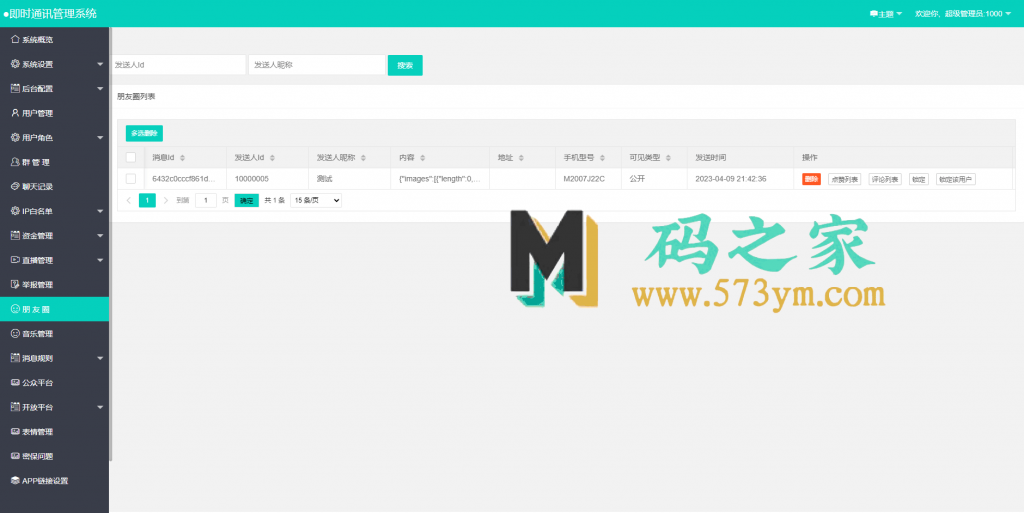Focus the 发送人昵称 search field
This screenshot has height=513, width=1024.
pos(317,65)
